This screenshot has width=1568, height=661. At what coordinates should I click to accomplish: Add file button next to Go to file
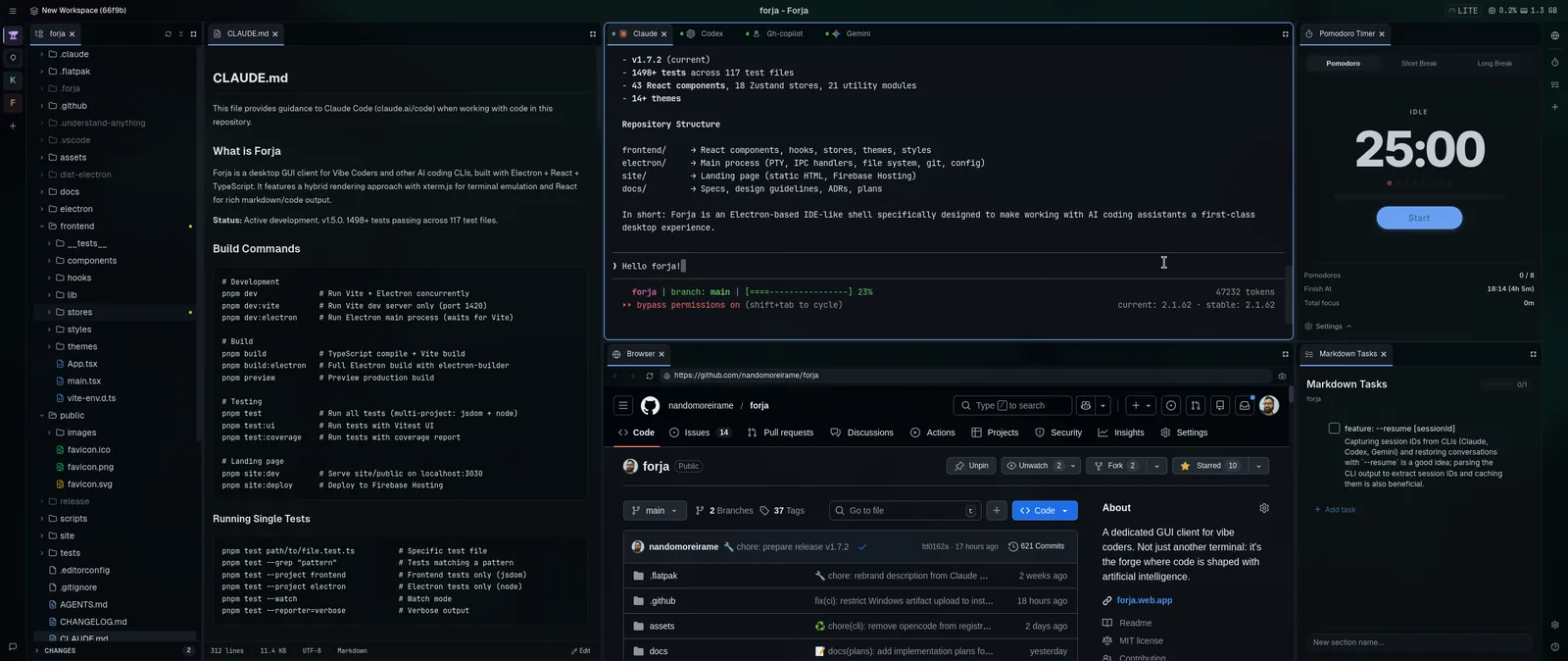pos(997,510)
